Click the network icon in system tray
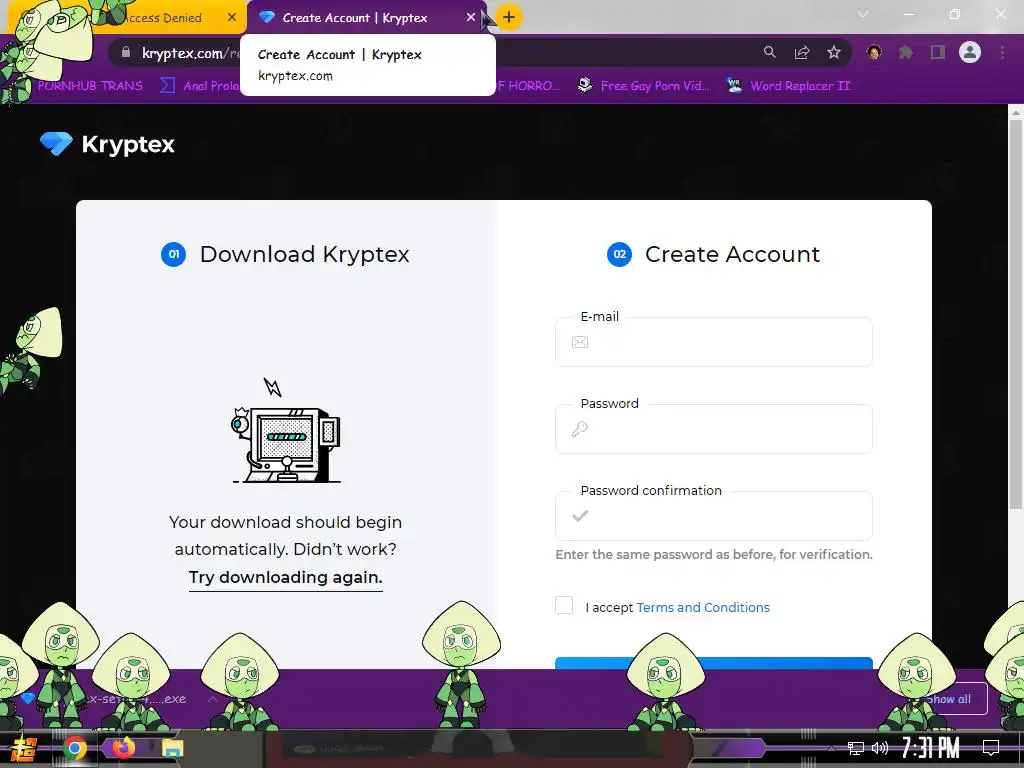Image resolution: width=1024 pixels, height=768 pixels. (856, 748)
